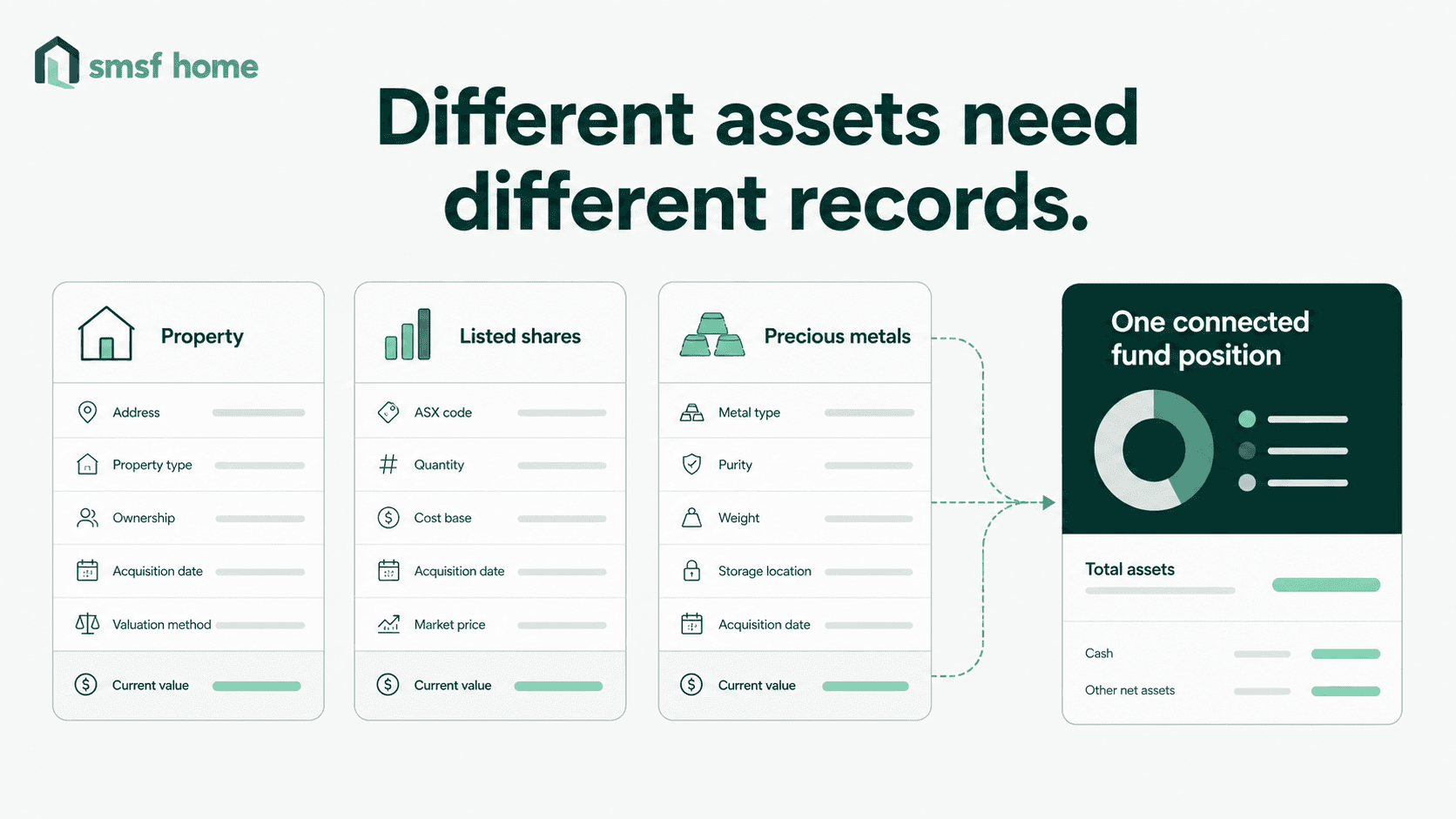
Task: Click the Property house icon
Action: click(x=106, y=333)
